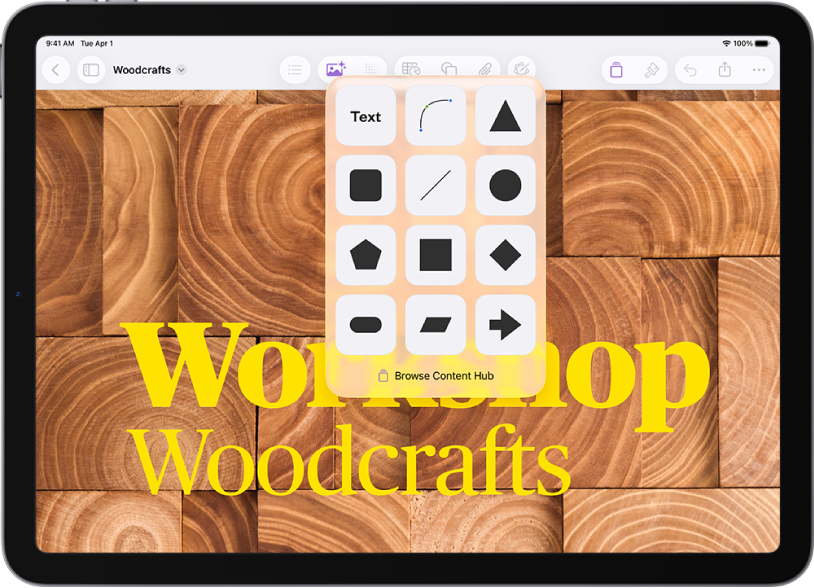
Task: Open the Share menu
Action: point(725,70)
